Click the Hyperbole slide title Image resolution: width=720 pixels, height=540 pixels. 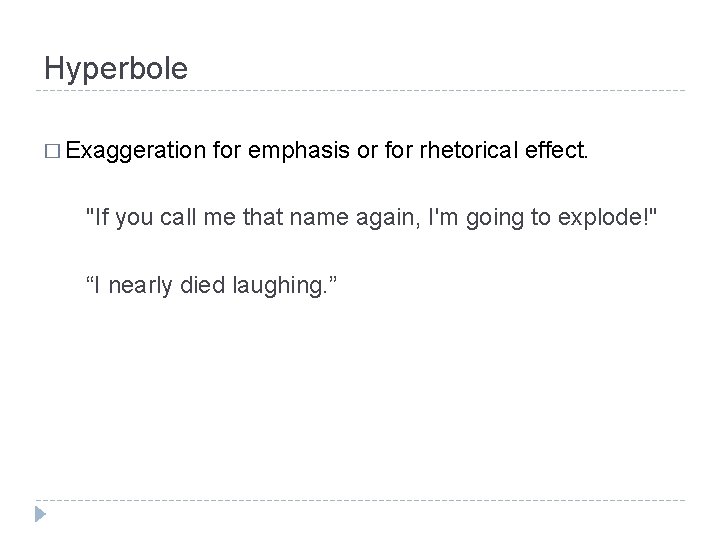tap(115, 68)
